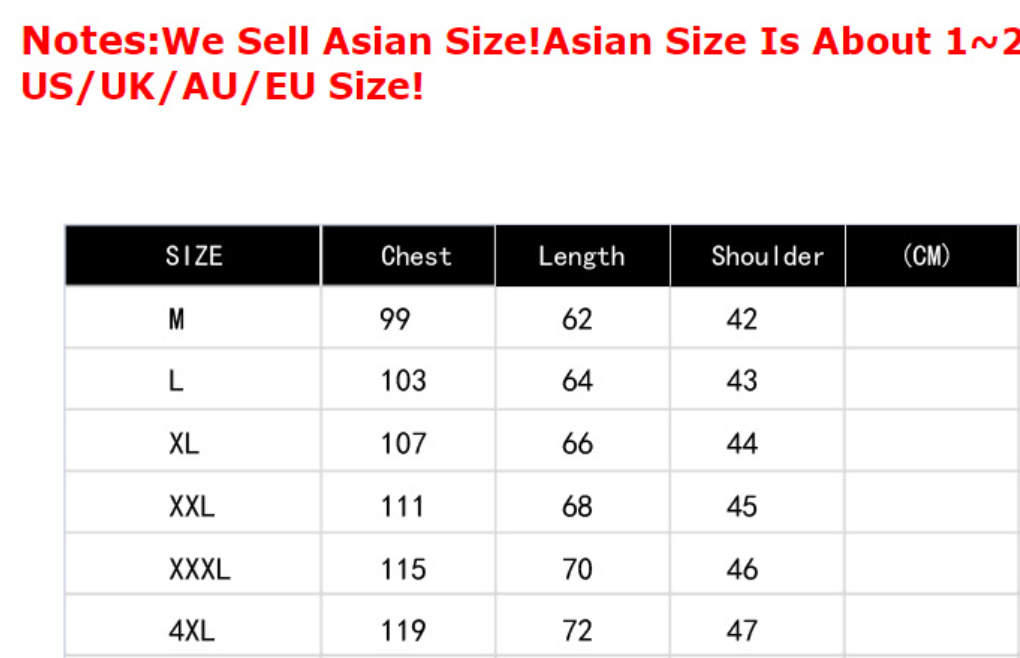Click the SIZE column header

click(194, 256)
